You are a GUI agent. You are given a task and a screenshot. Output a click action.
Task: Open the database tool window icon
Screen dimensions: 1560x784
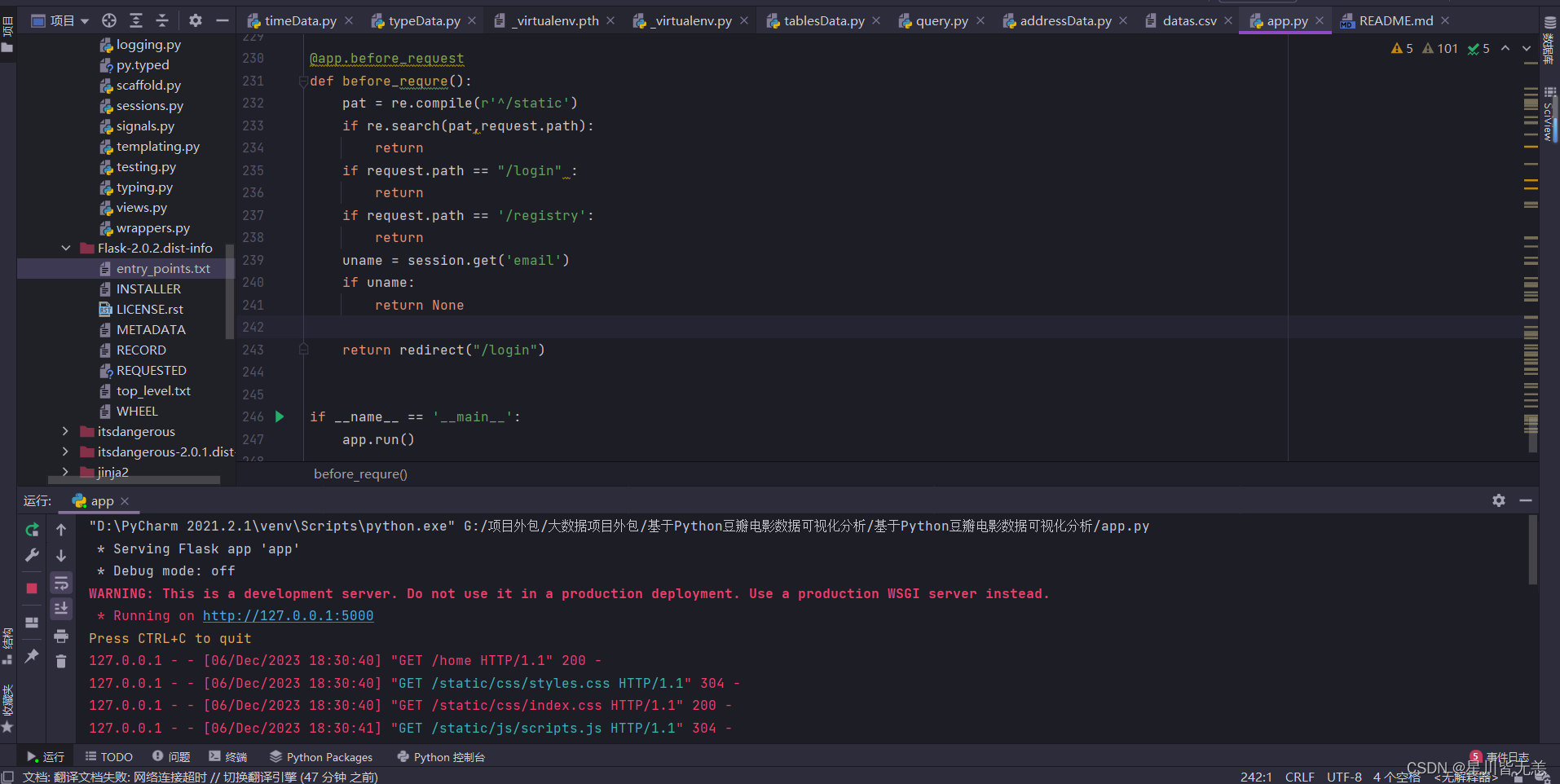[1549, 42]
